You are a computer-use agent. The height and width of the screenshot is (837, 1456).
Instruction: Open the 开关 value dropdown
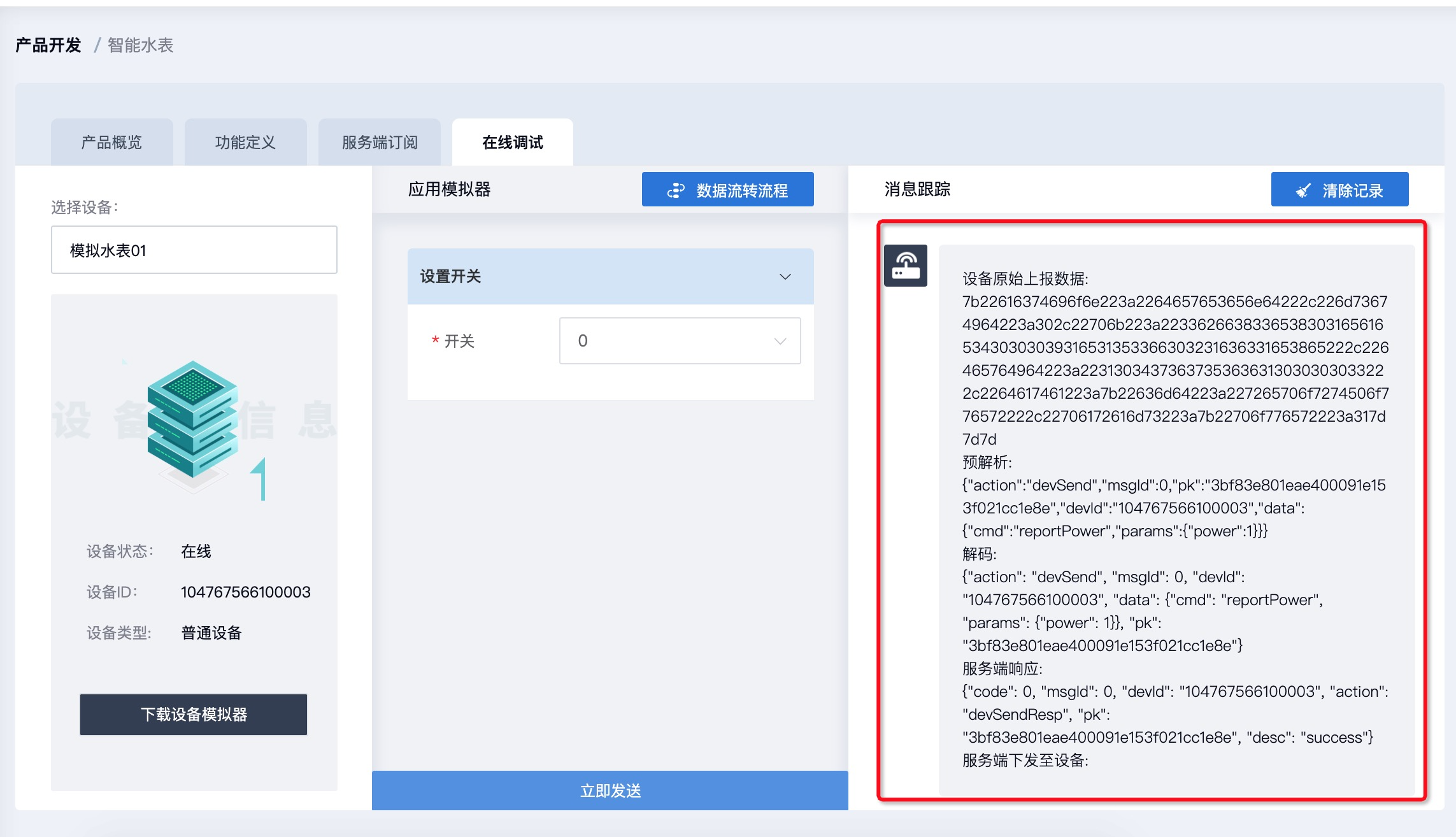point(680,341)
